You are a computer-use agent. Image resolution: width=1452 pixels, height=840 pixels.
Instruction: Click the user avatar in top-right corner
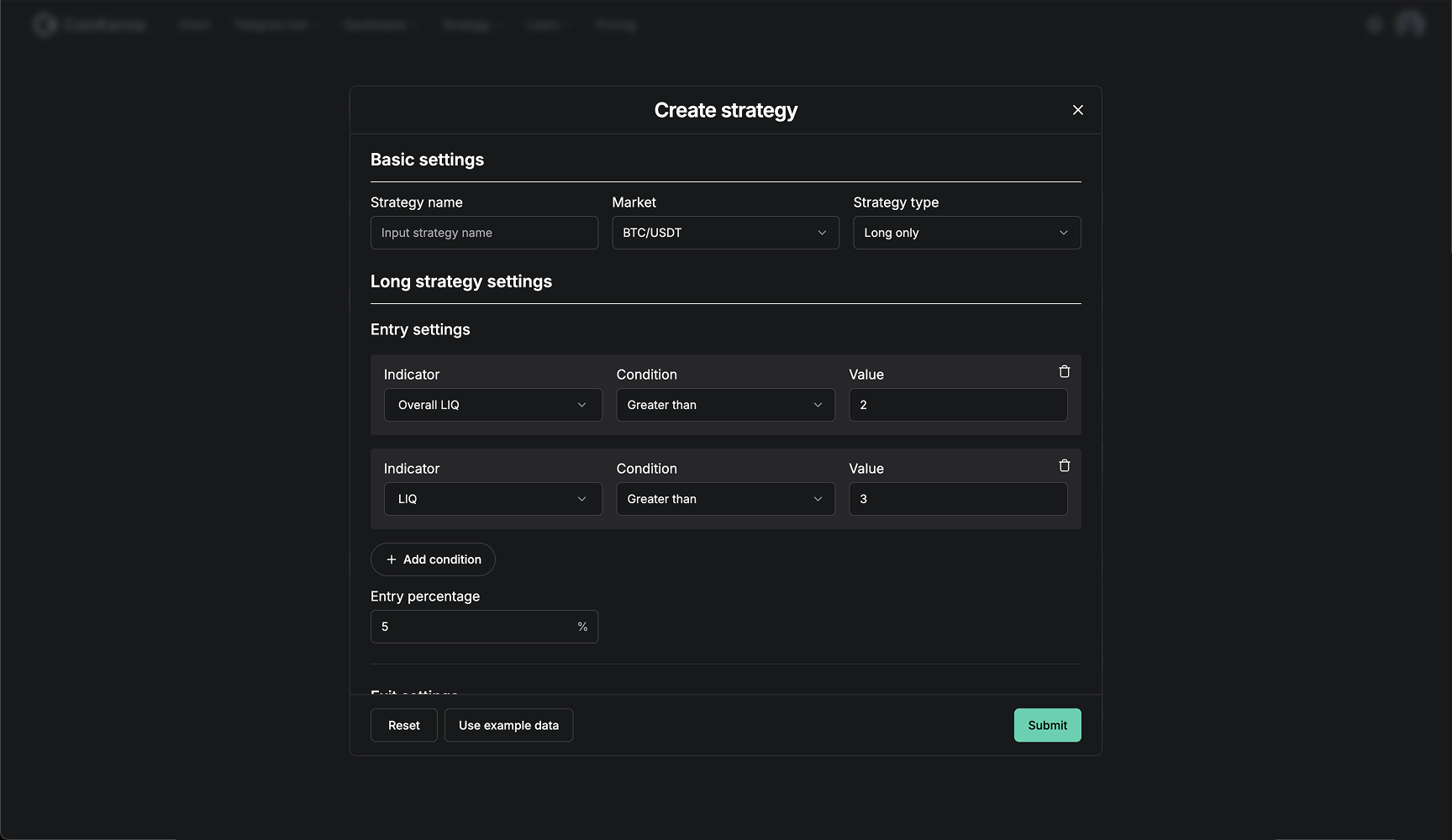[x=1409, y=24]
